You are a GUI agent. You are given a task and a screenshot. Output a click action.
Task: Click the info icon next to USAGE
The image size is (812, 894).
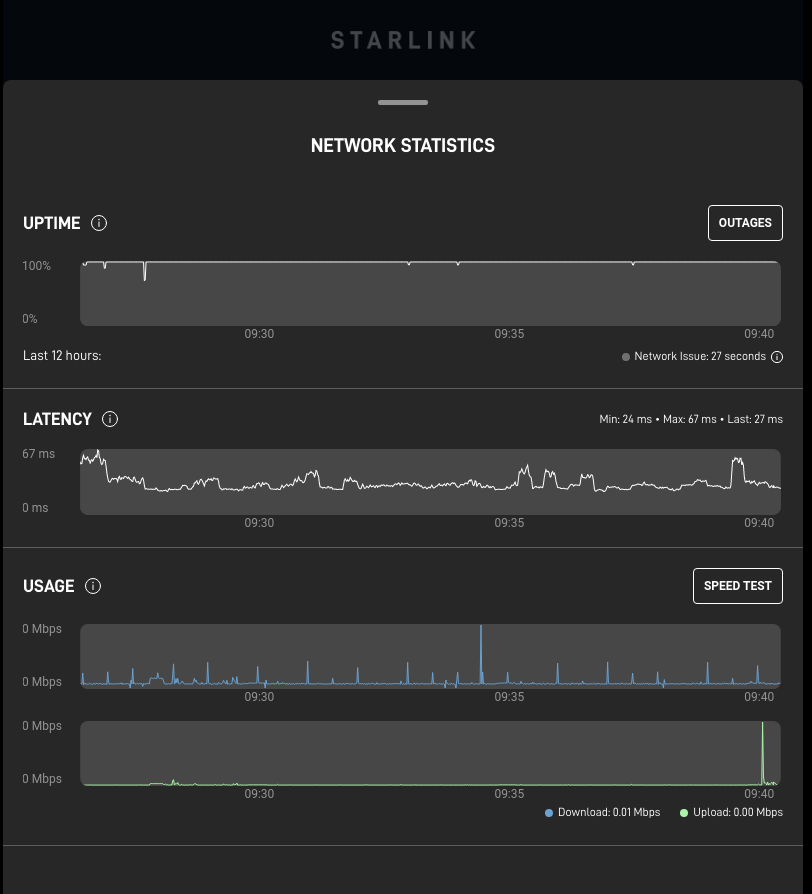tap(93, 586)
